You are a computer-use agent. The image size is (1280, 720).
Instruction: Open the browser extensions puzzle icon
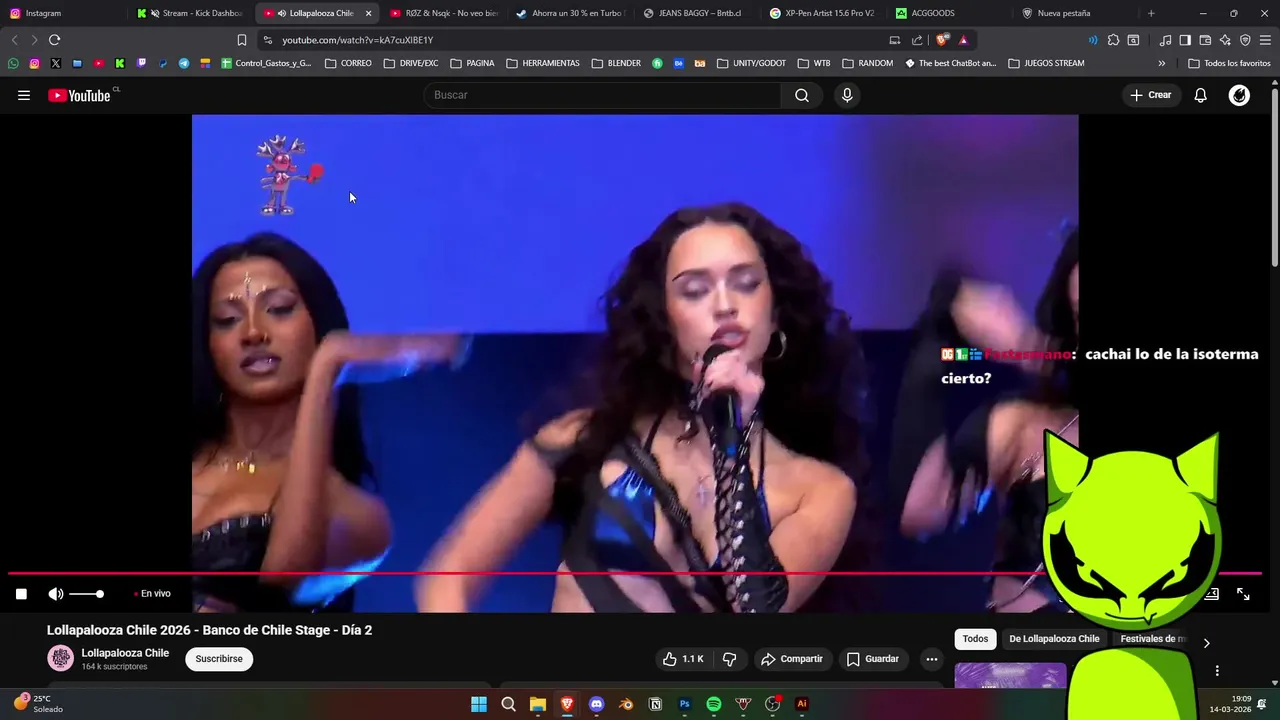coord(1113,40)
